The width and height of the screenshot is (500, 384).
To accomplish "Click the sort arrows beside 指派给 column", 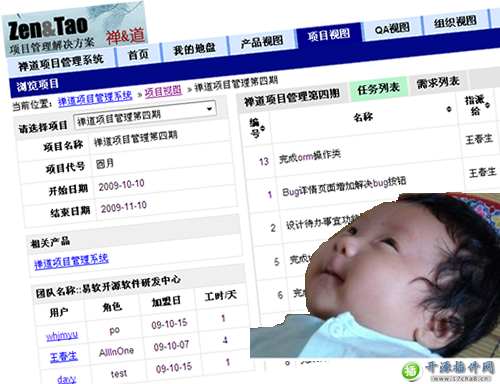I will (487, 105).
